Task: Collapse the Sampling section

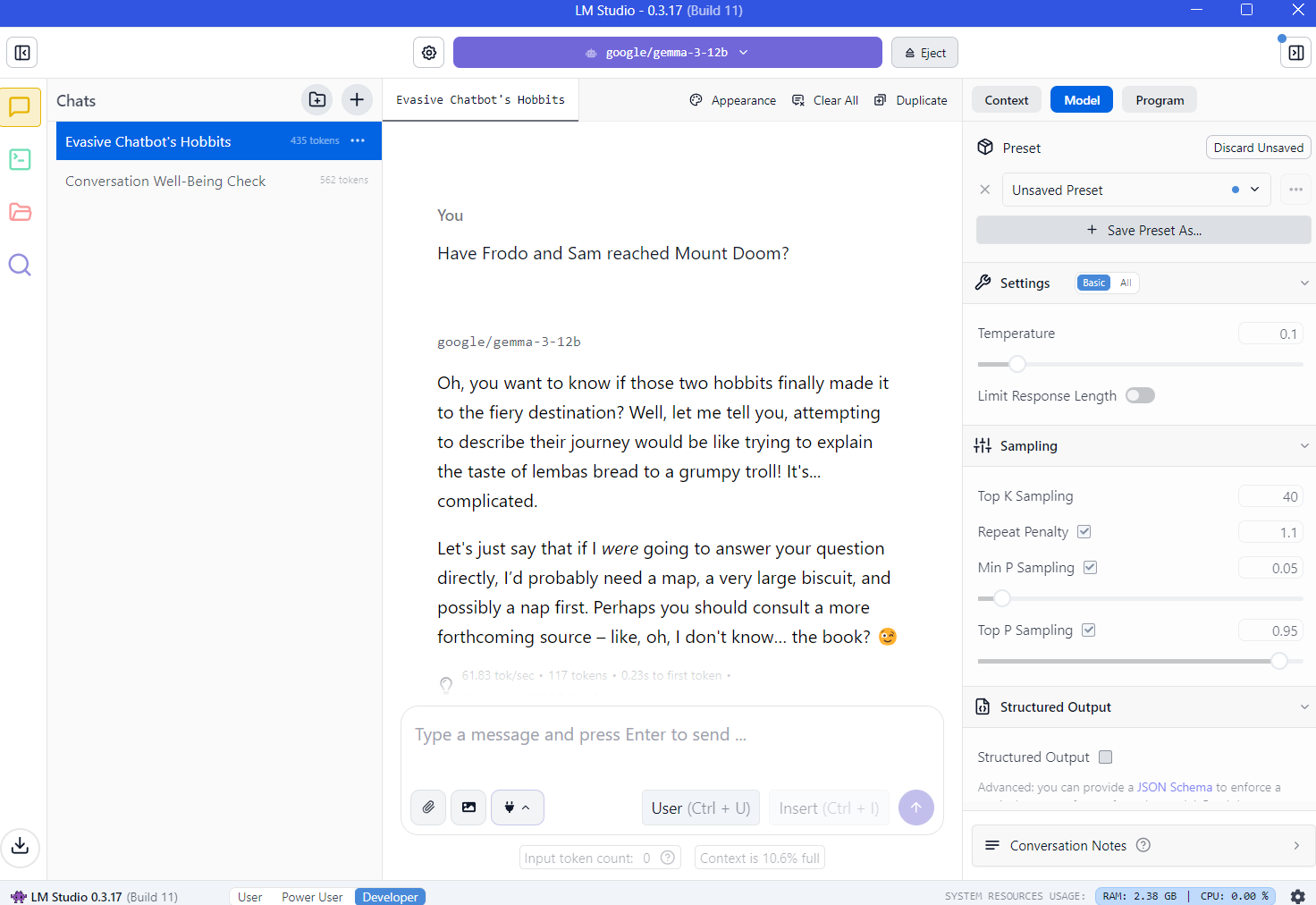Action: 1304,445
